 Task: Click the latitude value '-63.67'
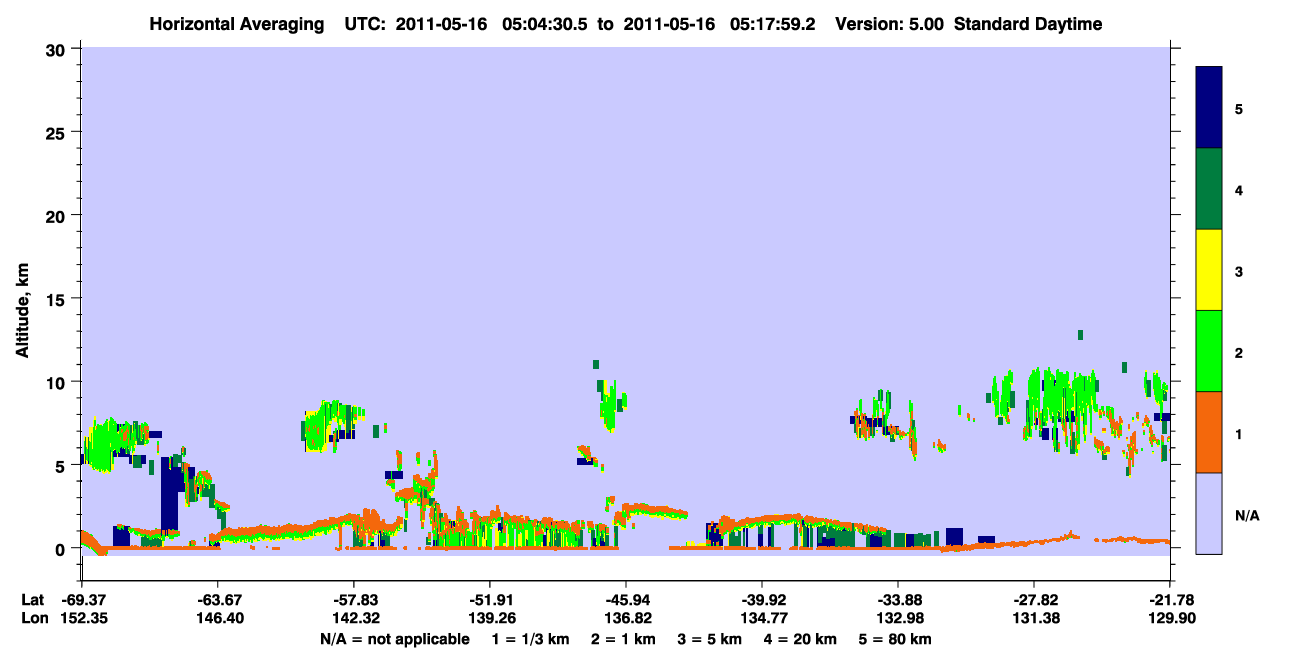coord(217,600)
